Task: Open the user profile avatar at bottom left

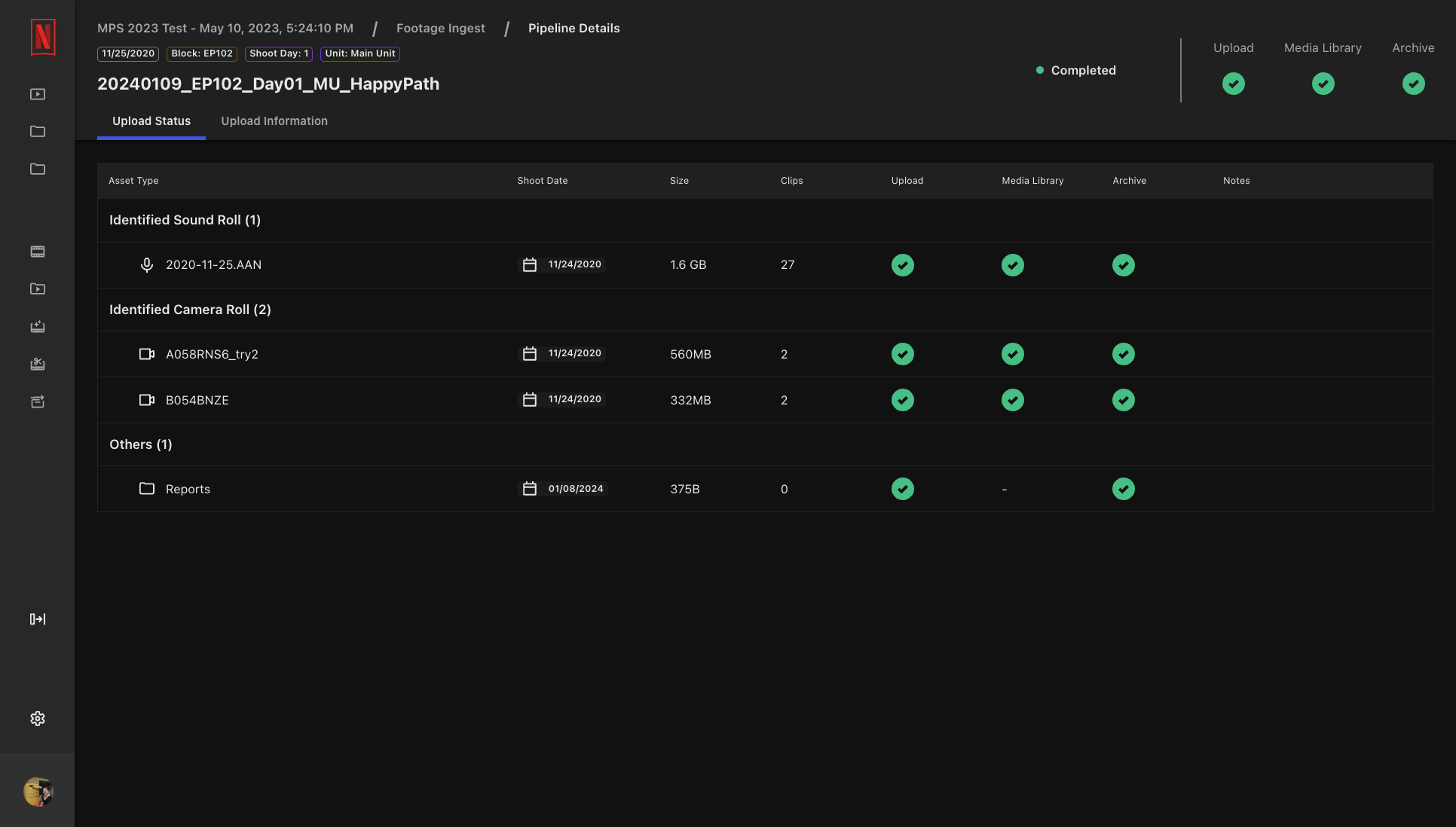Action: pyautogui.click(x=38, y=792)
